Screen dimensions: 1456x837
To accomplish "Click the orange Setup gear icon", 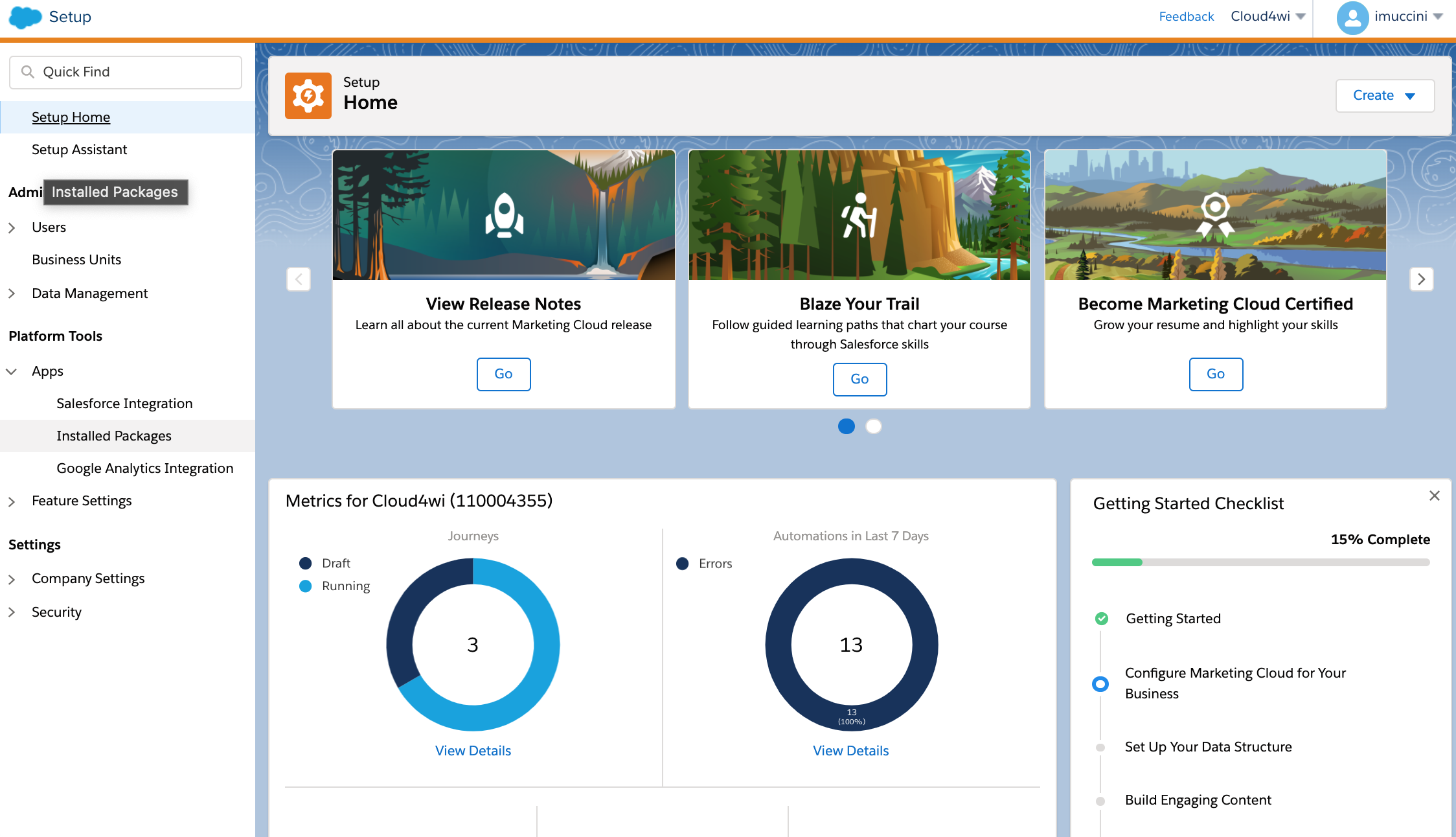I will (x=308, y=96).
